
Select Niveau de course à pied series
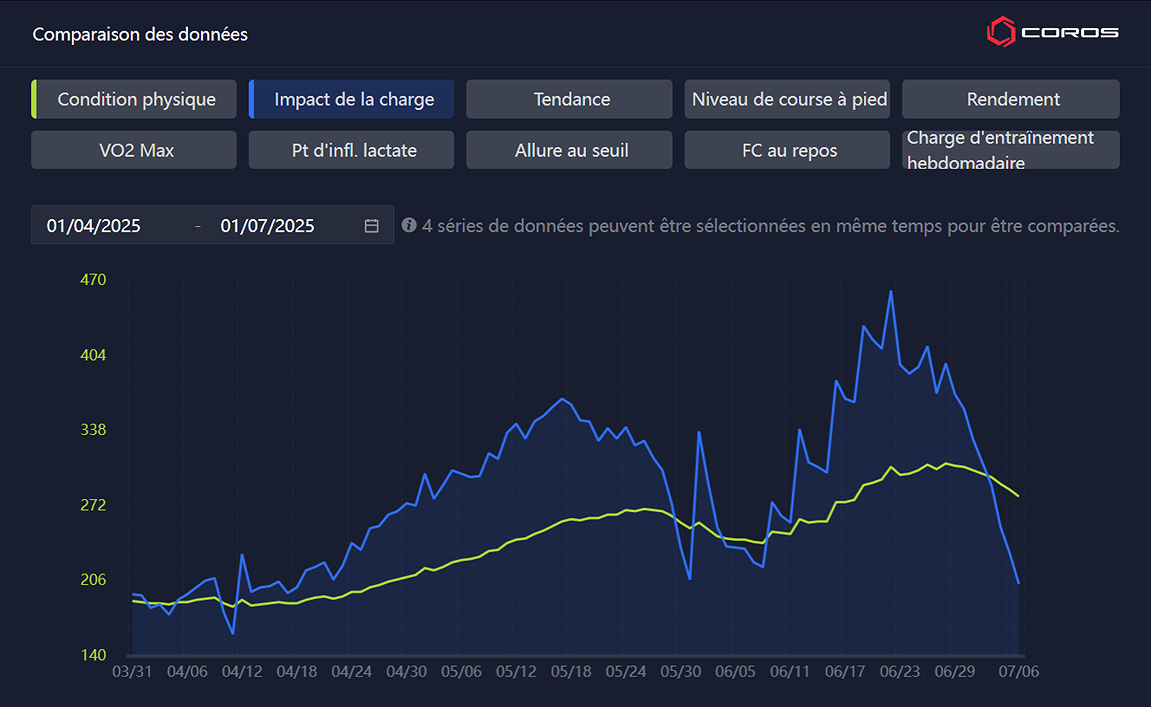tap(787, 99)
